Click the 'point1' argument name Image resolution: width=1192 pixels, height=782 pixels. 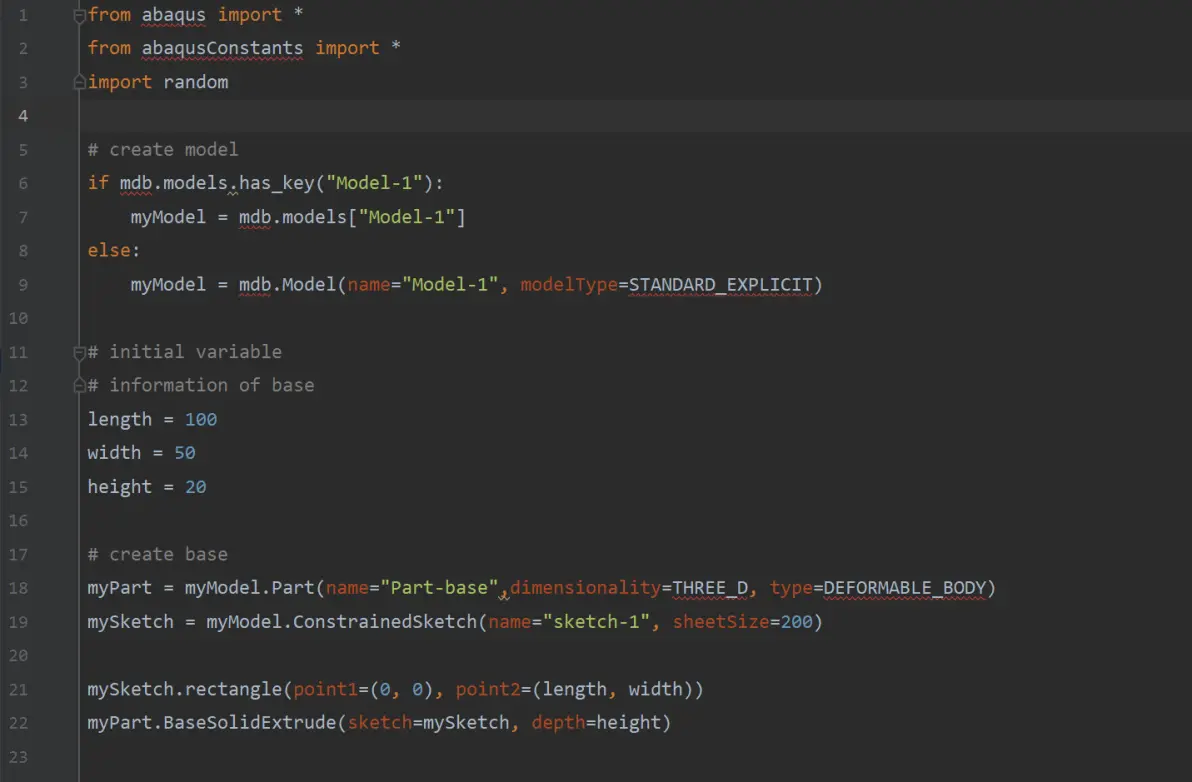pyautogui.click(x=325, y=689)
